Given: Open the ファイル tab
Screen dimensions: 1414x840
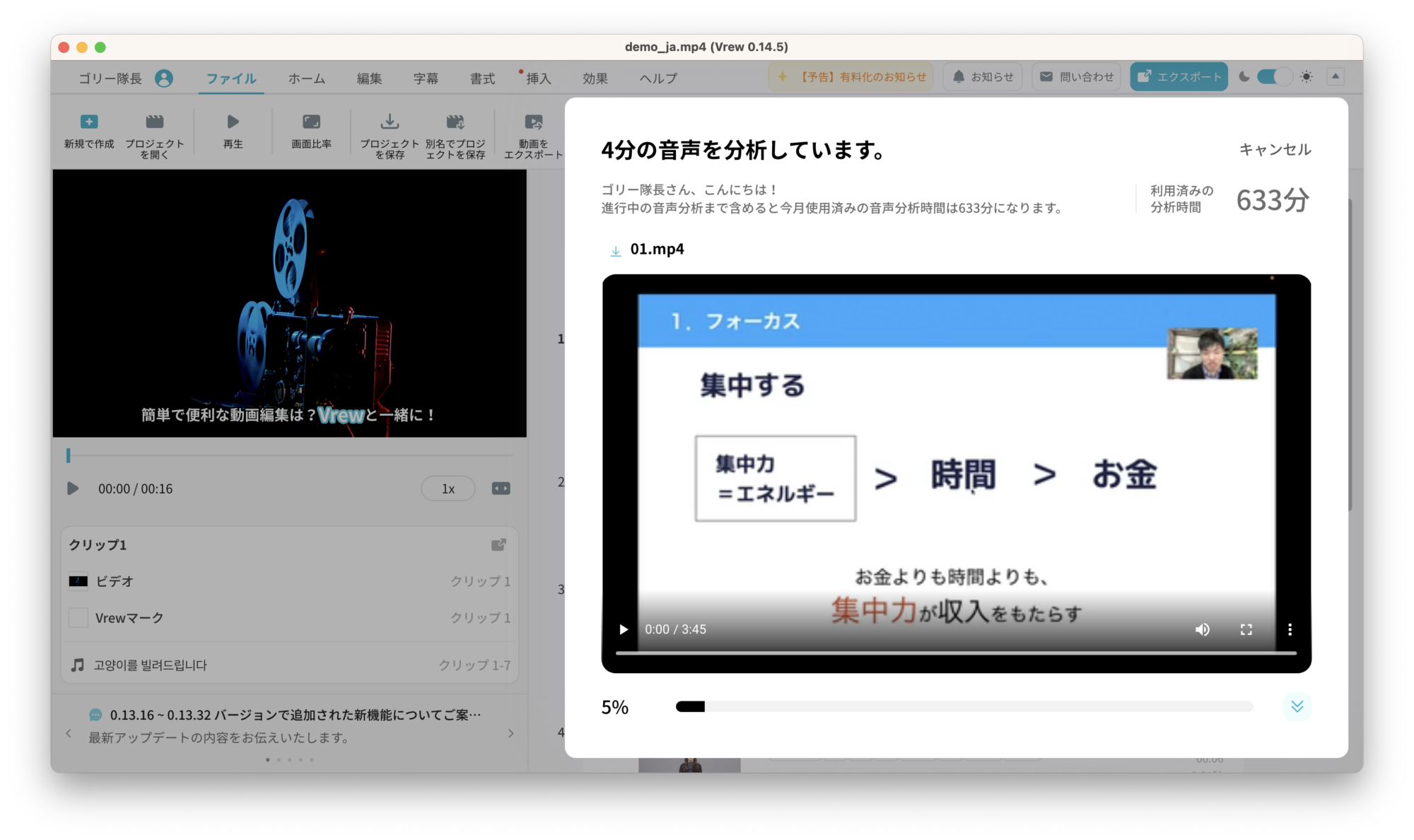Looking at the screenshot, I should pyautogui.click(x=231, y=78).
